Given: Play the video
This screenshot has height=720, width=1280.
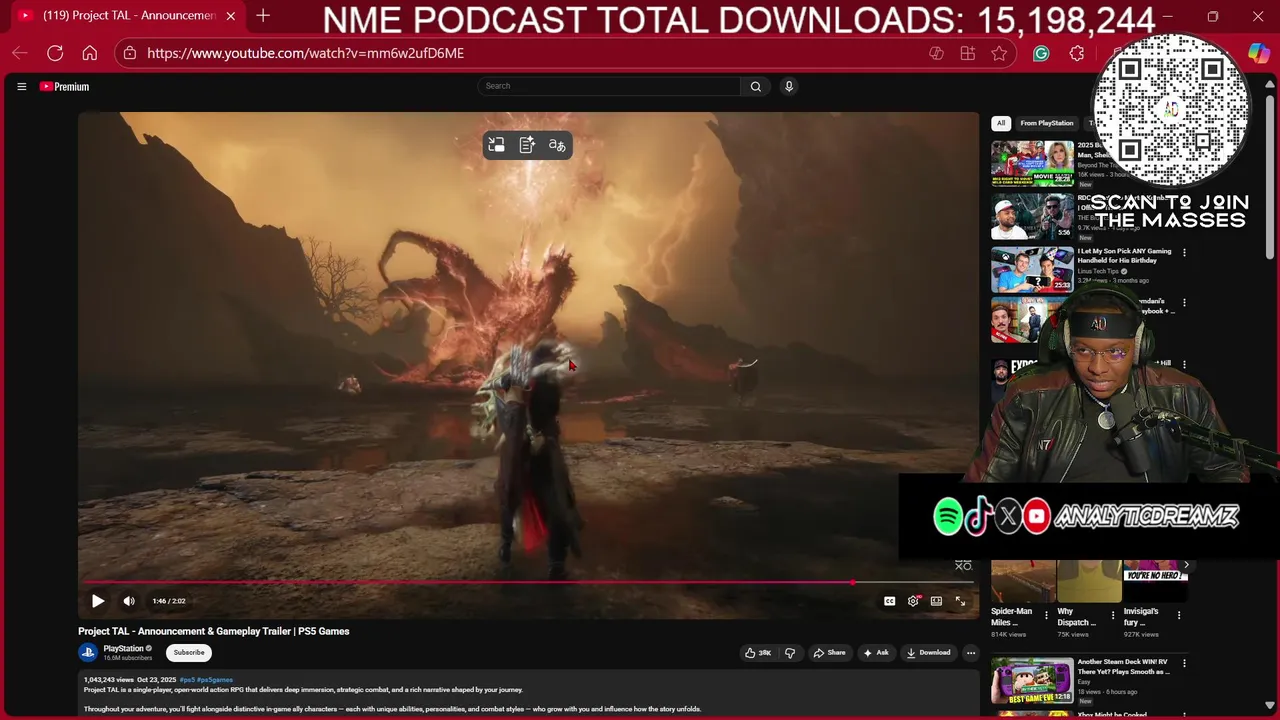Looking at the screenshot, I should (98, 601).
